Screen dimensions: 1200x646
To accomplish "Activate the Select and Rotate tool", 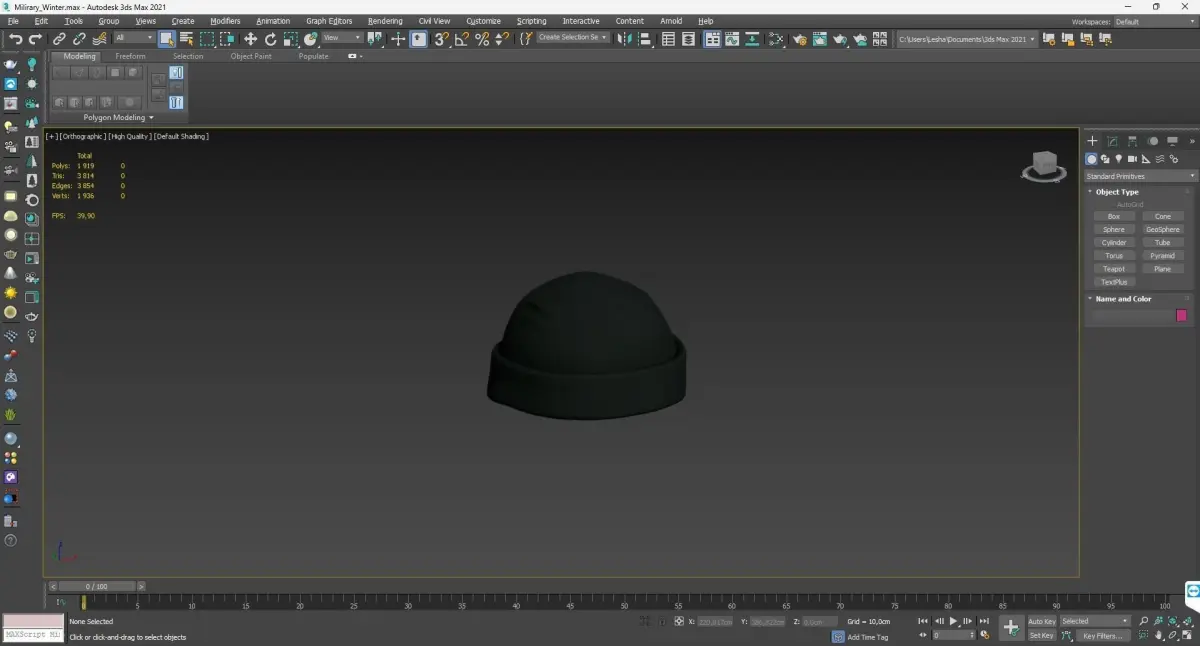I will click(270, 39).
